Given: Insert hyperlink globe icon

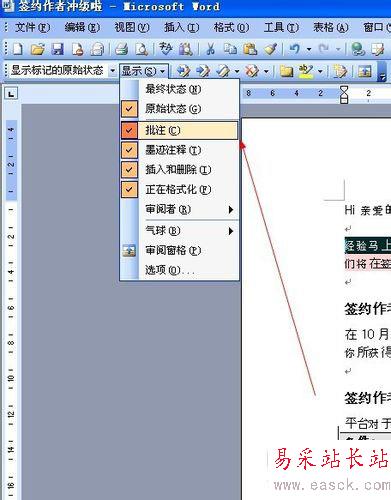Looking at the screenshot, I should coord(358,49).
